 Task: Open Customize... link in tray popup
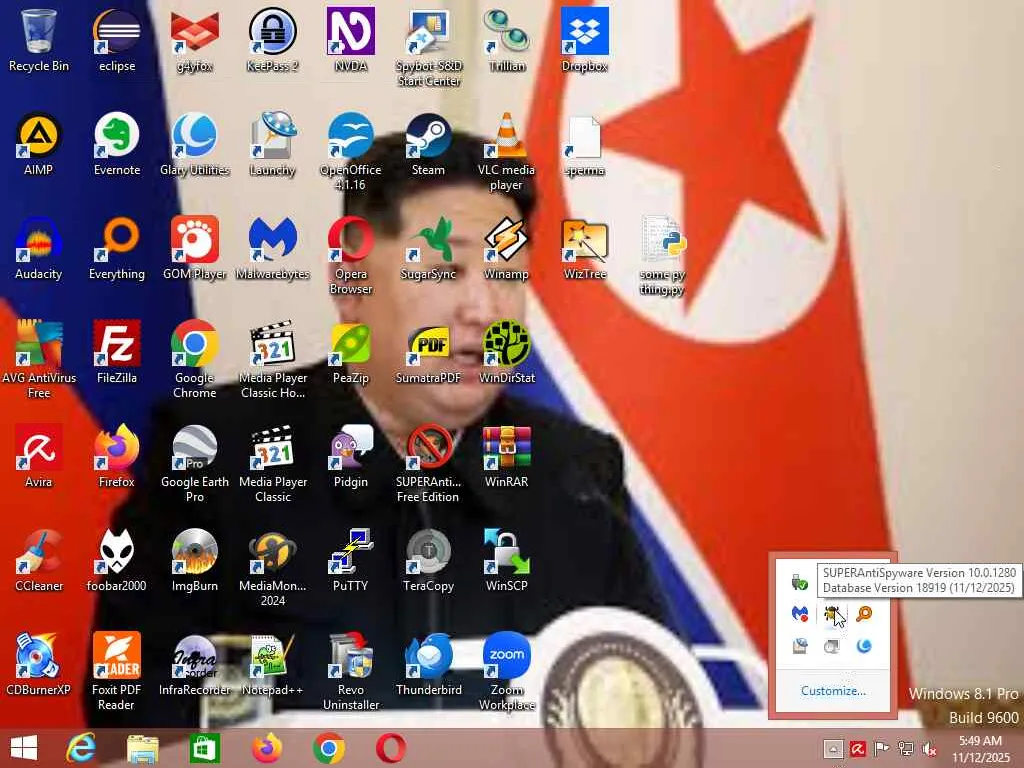(x=833, y=691)
